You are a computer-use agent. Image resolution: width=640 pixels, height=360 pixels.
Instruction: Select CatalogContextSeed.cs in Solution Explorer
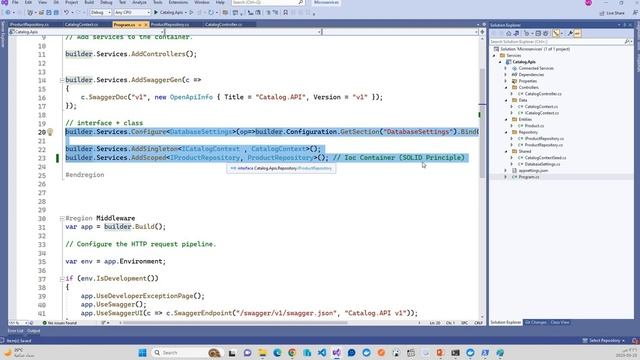pos(545,158)
